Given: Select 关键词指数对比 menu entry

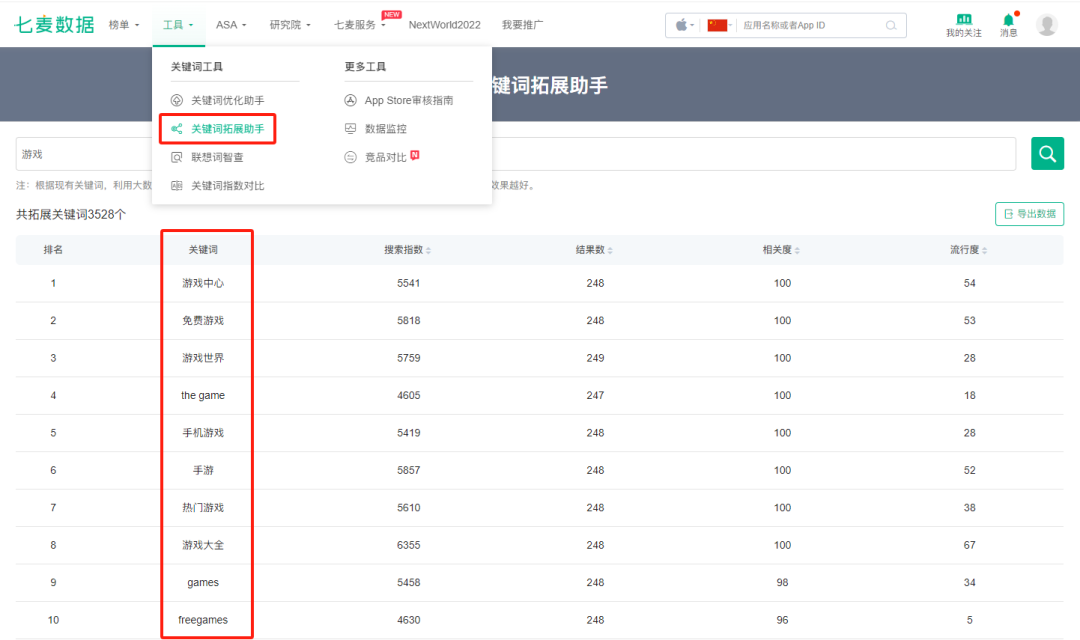Looking at the screenshot, I should coord(227,185).
